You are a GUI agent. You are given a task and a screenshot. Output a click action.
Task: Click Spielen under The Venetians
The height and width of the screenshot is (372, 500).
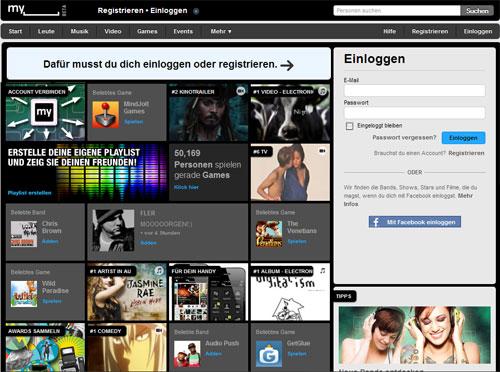coord(297,241)
